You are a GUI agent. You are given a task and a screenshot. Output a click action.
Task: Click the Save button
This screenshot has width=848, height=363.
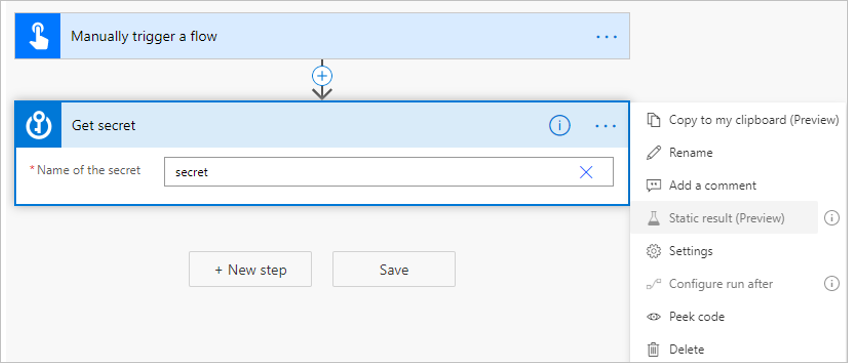[x=394, y=269]
